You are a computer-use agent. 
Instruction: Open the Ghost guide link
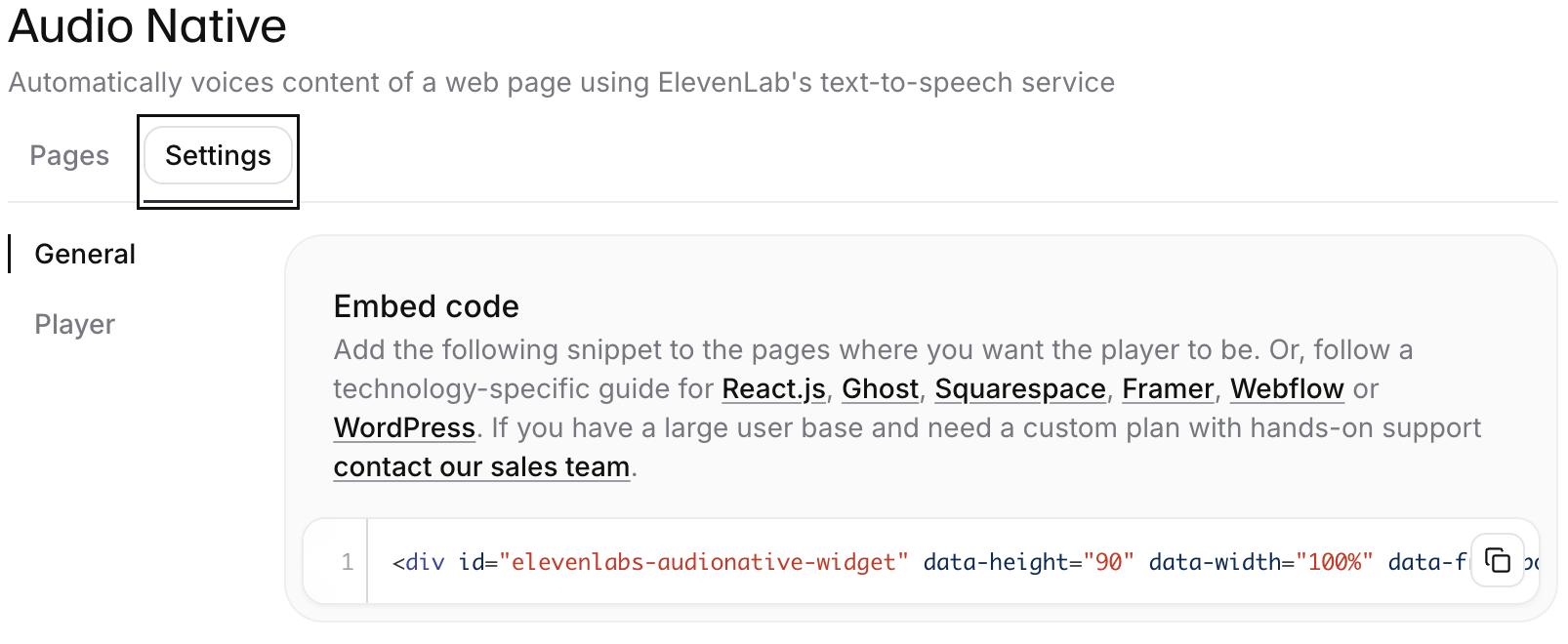880,389
